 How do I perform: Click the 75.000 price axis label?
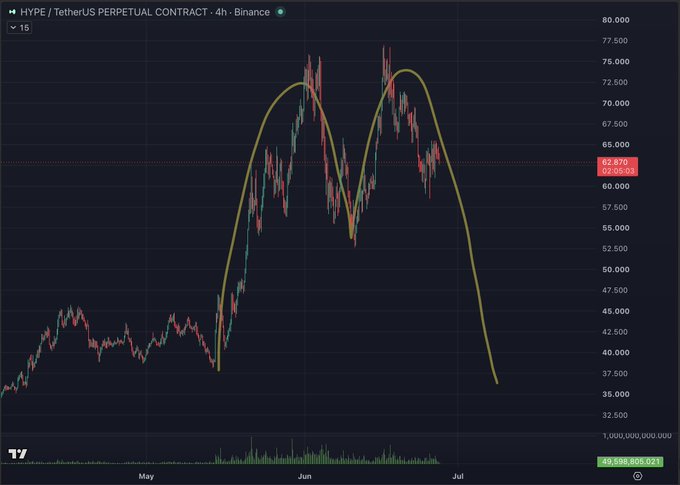(x=615, y=62)
